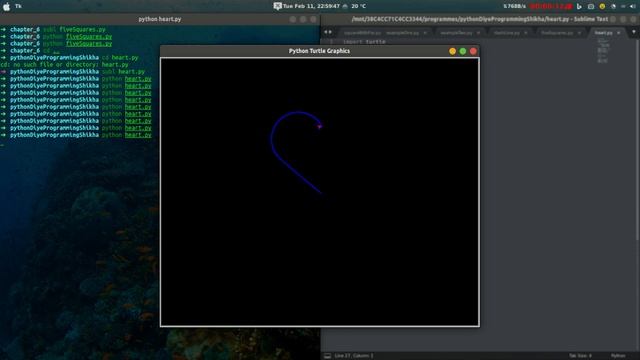Click the 20 °C temperature reading
This screenshot has height=360, width=640.
359,6
